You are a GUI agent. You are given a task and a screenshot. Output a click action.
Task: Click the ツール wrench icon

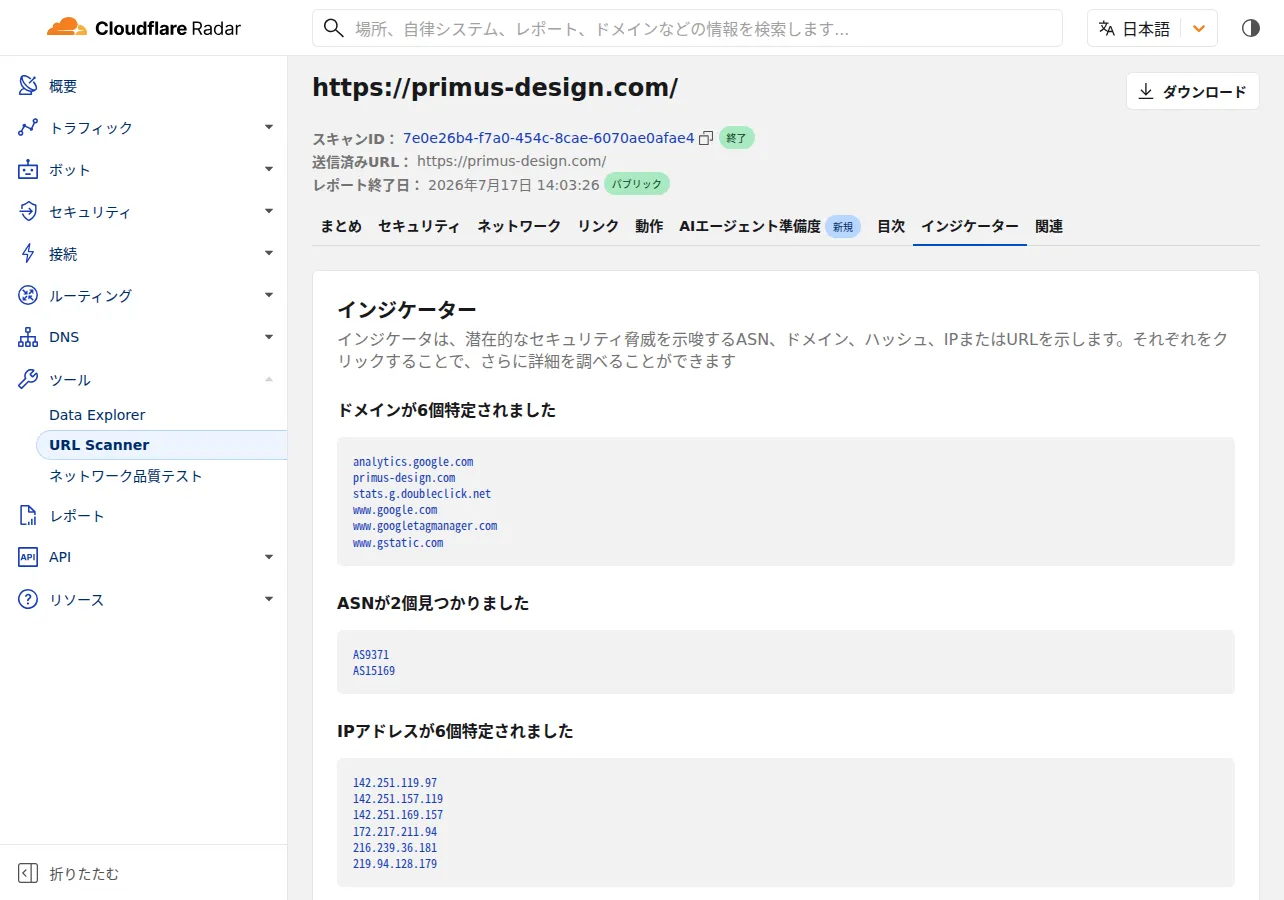pos(28,380)
